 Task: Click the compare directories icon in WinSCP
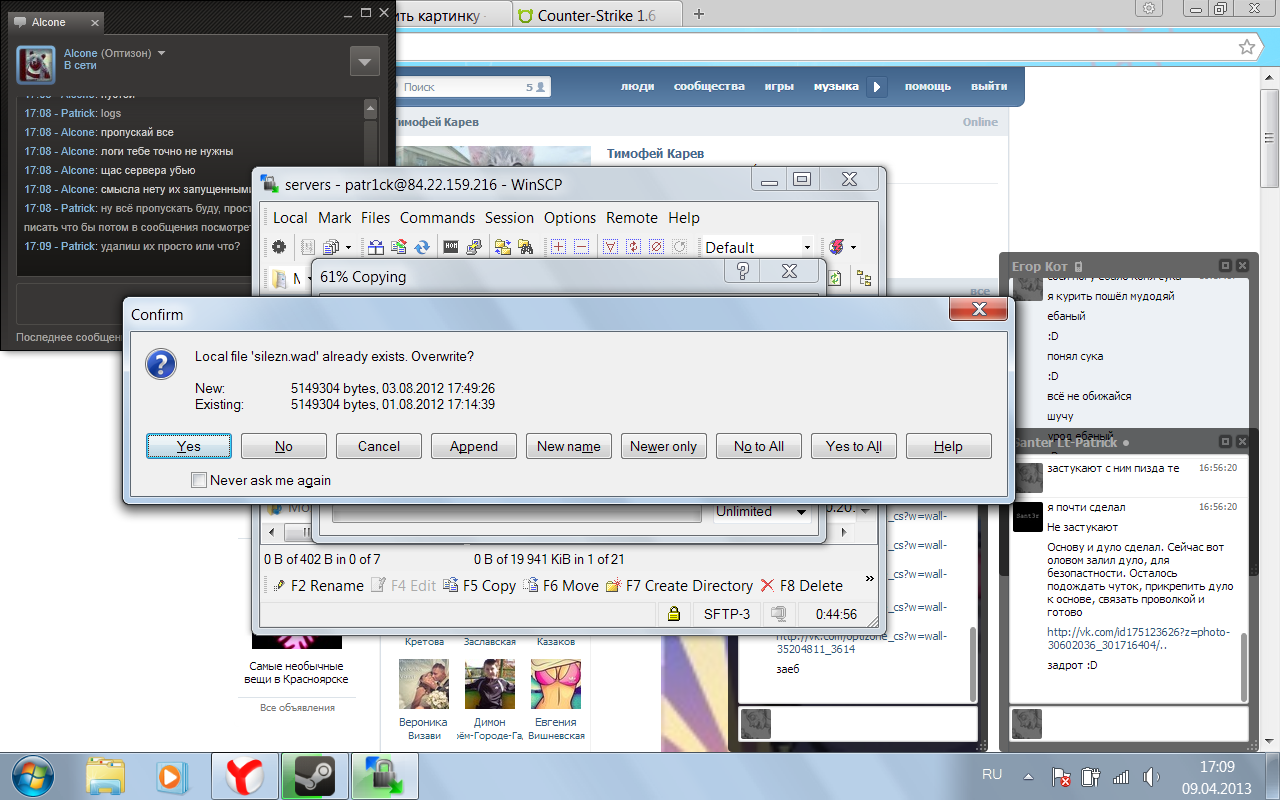pos(376,247)
